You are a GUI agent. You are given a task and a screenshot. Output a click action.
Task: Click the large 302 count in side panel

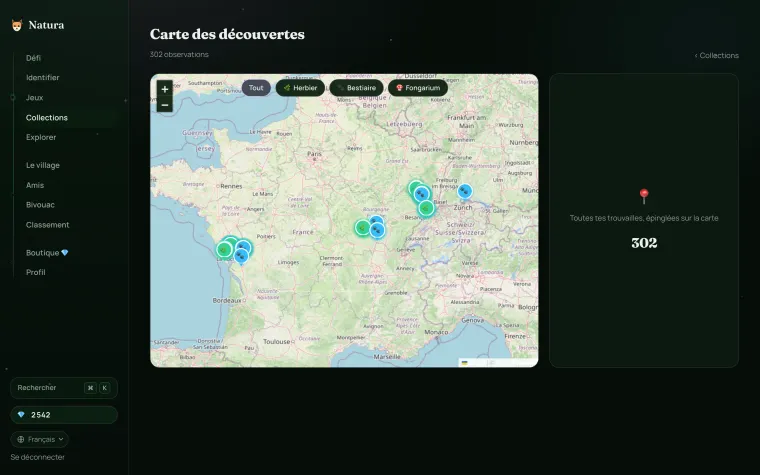pyautogui.click(x=644, y=243)
